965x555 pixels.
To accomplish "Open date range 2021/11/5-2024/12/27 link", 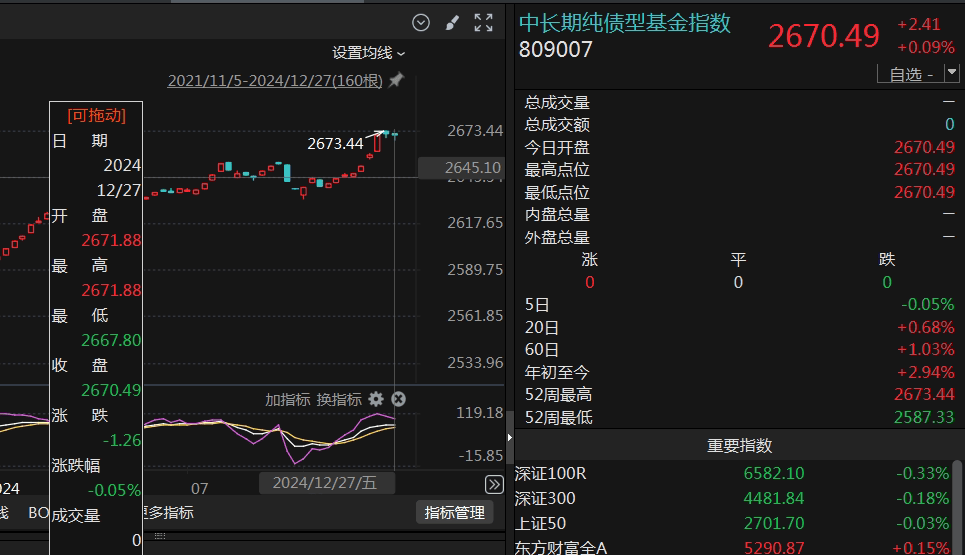I will (x=275, y=81).
